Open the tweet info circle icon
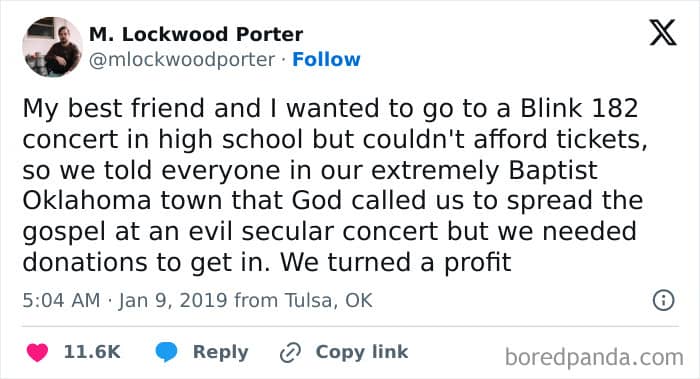 [663, 300]
